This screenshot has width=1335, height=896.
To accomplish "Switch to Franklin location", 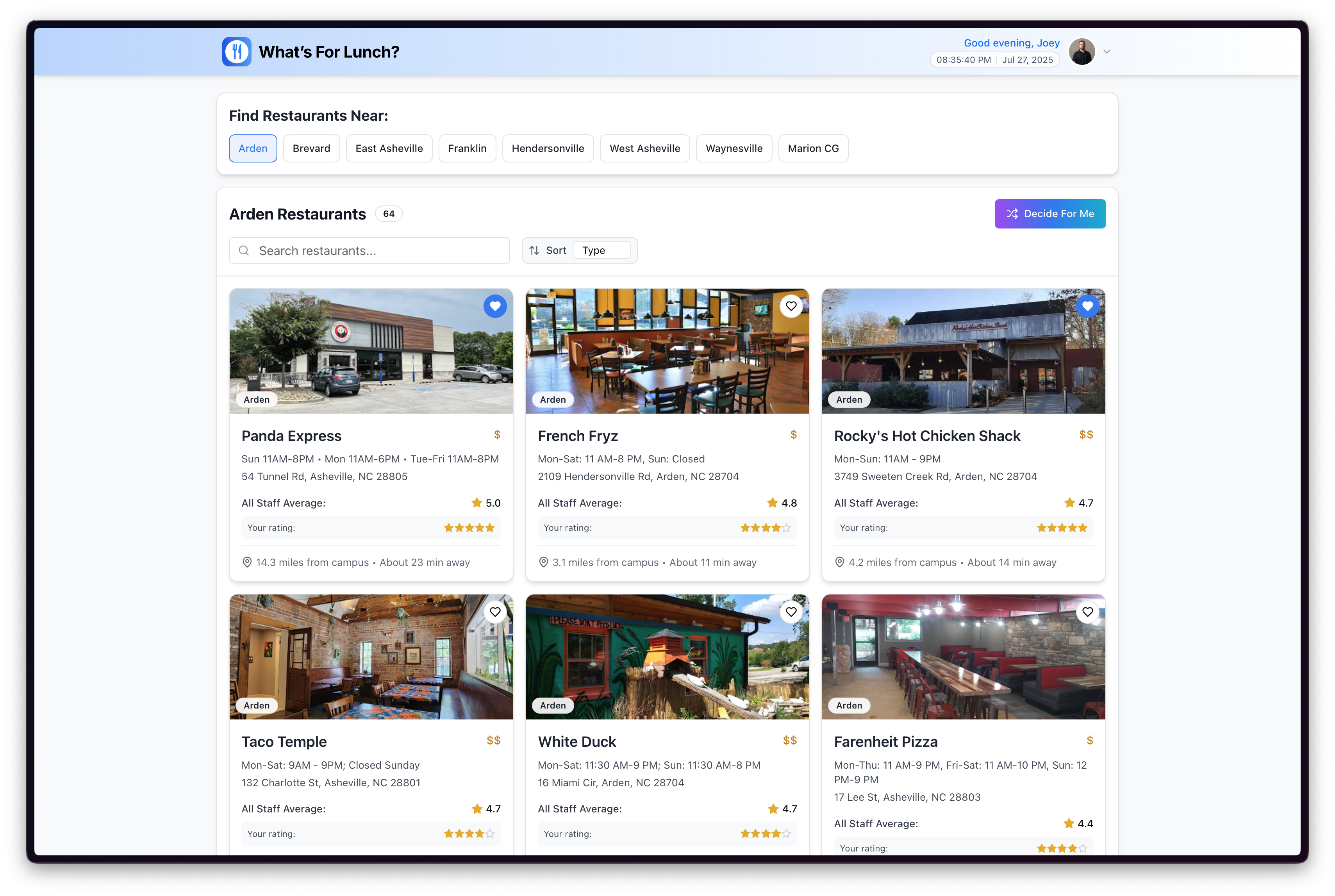I will coord(467,148).
